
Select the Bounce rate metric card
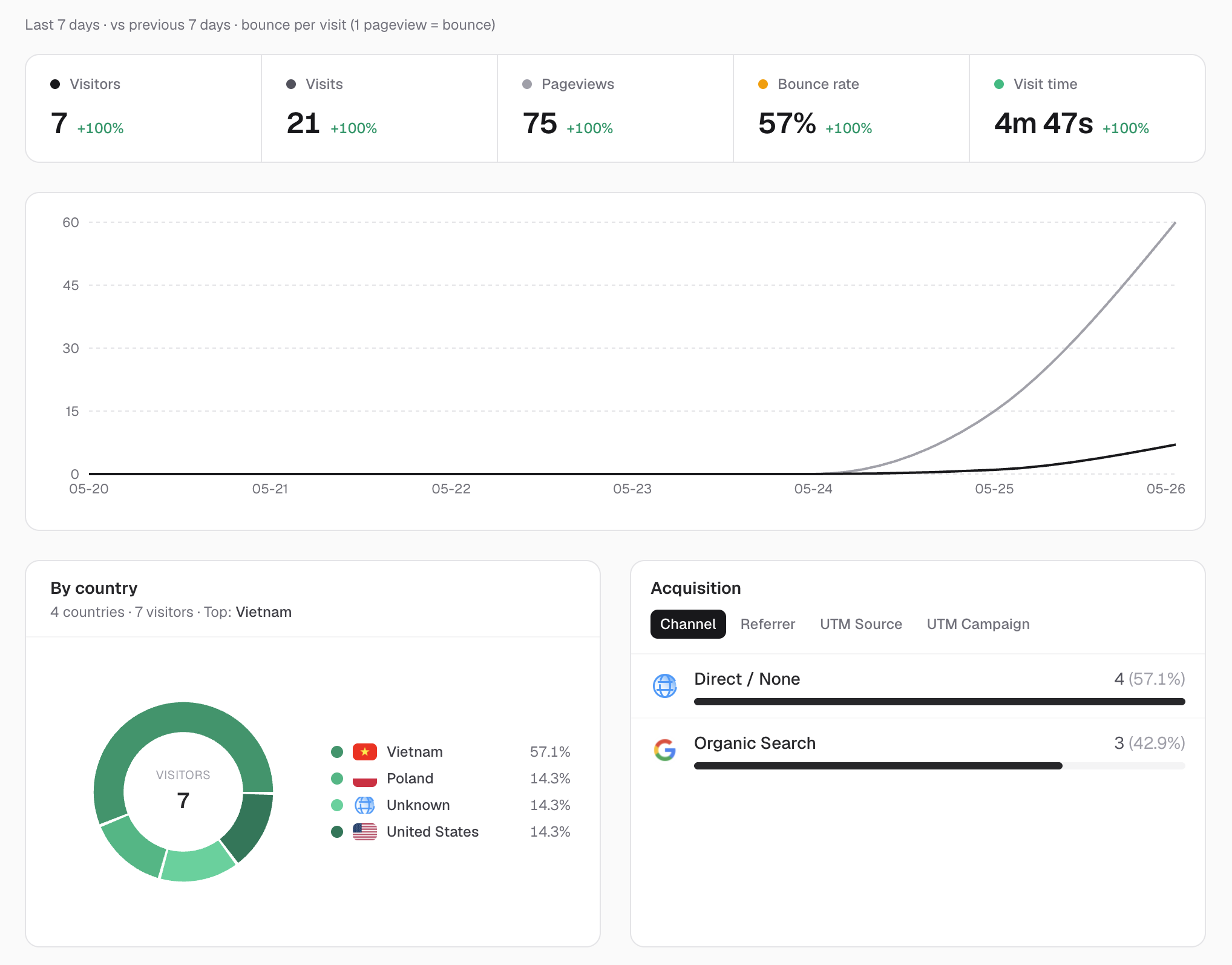pos(851,108)
